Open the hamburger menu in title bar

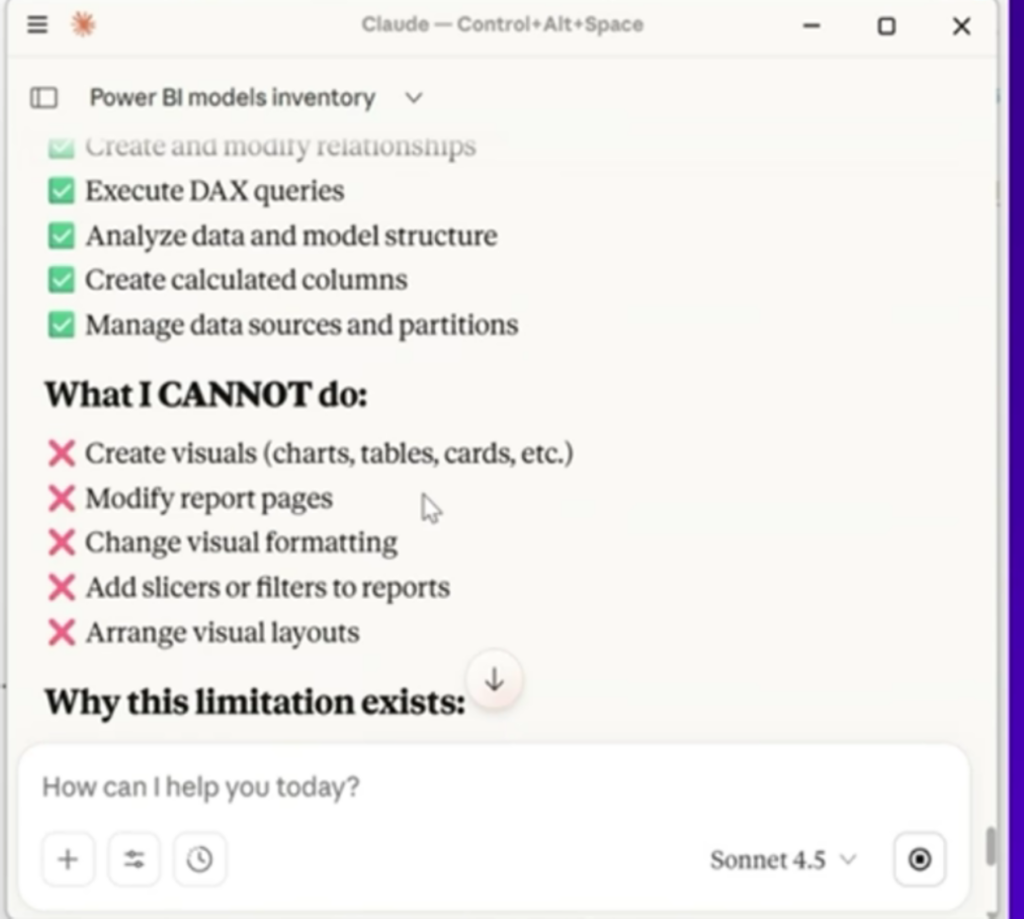tap(37, 25)
